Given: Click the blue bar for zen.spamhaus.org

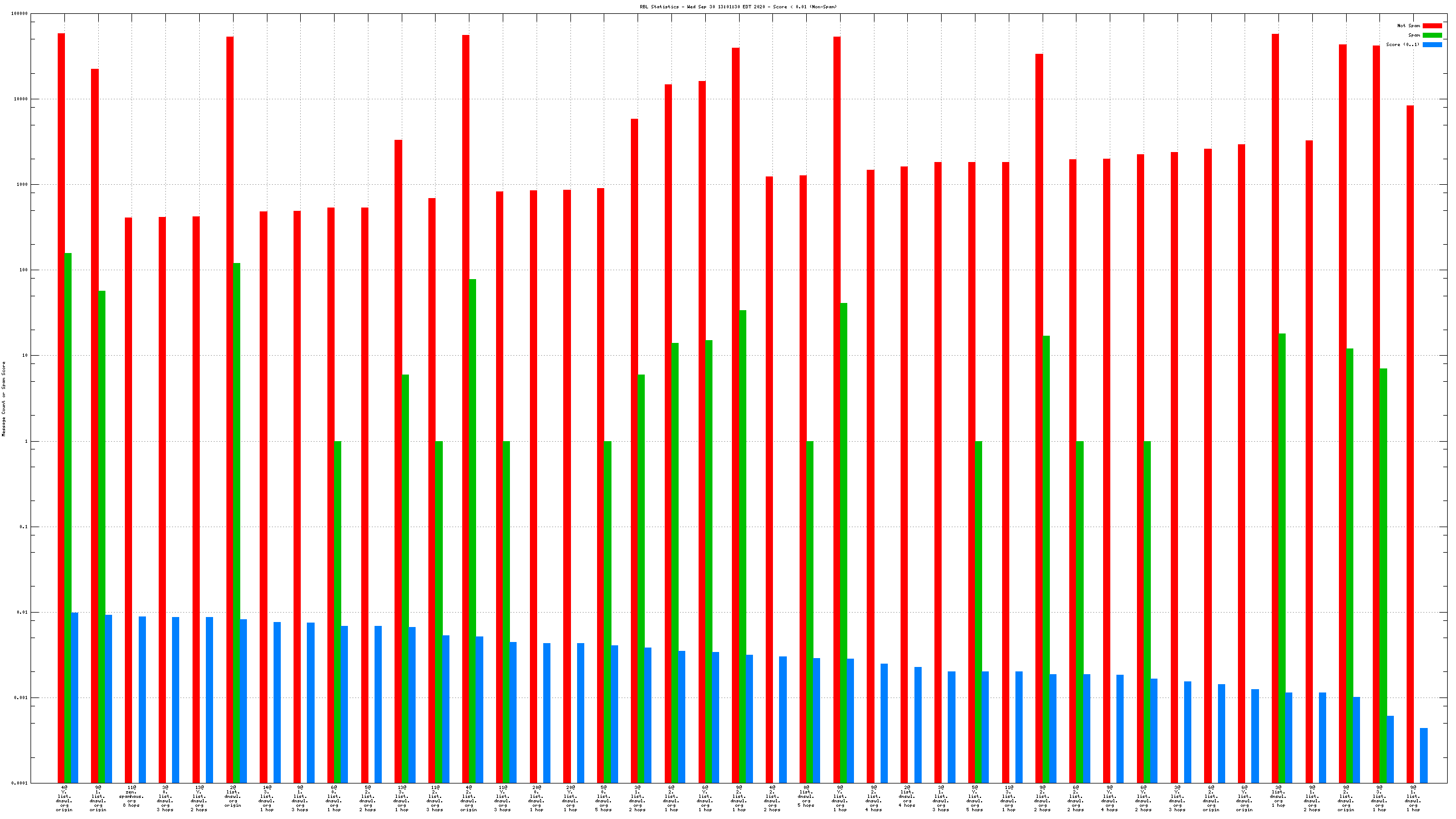Looking at the screenshot, I should (x=142, y=699).
